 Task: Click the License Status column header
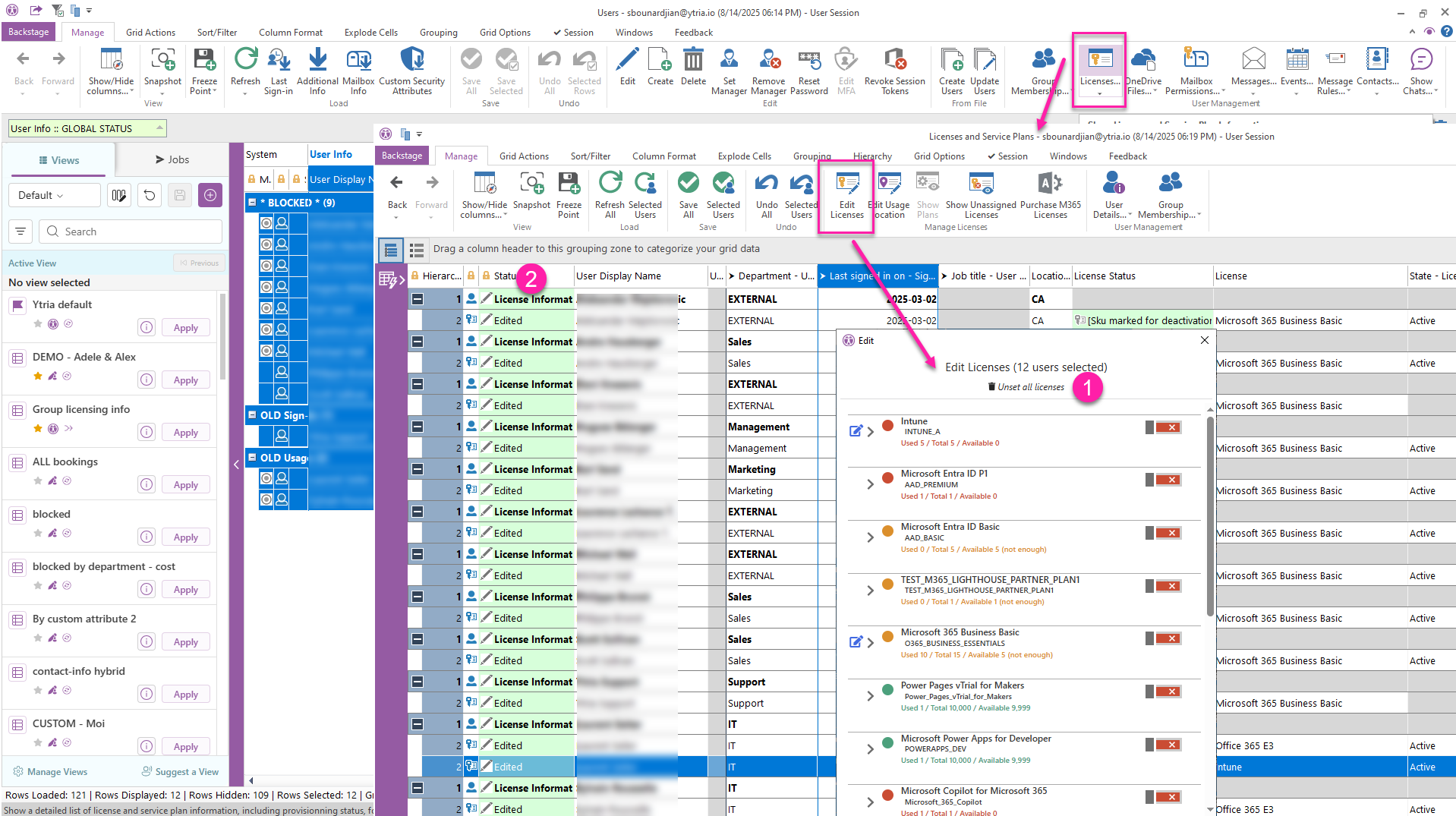[1142, 276]
